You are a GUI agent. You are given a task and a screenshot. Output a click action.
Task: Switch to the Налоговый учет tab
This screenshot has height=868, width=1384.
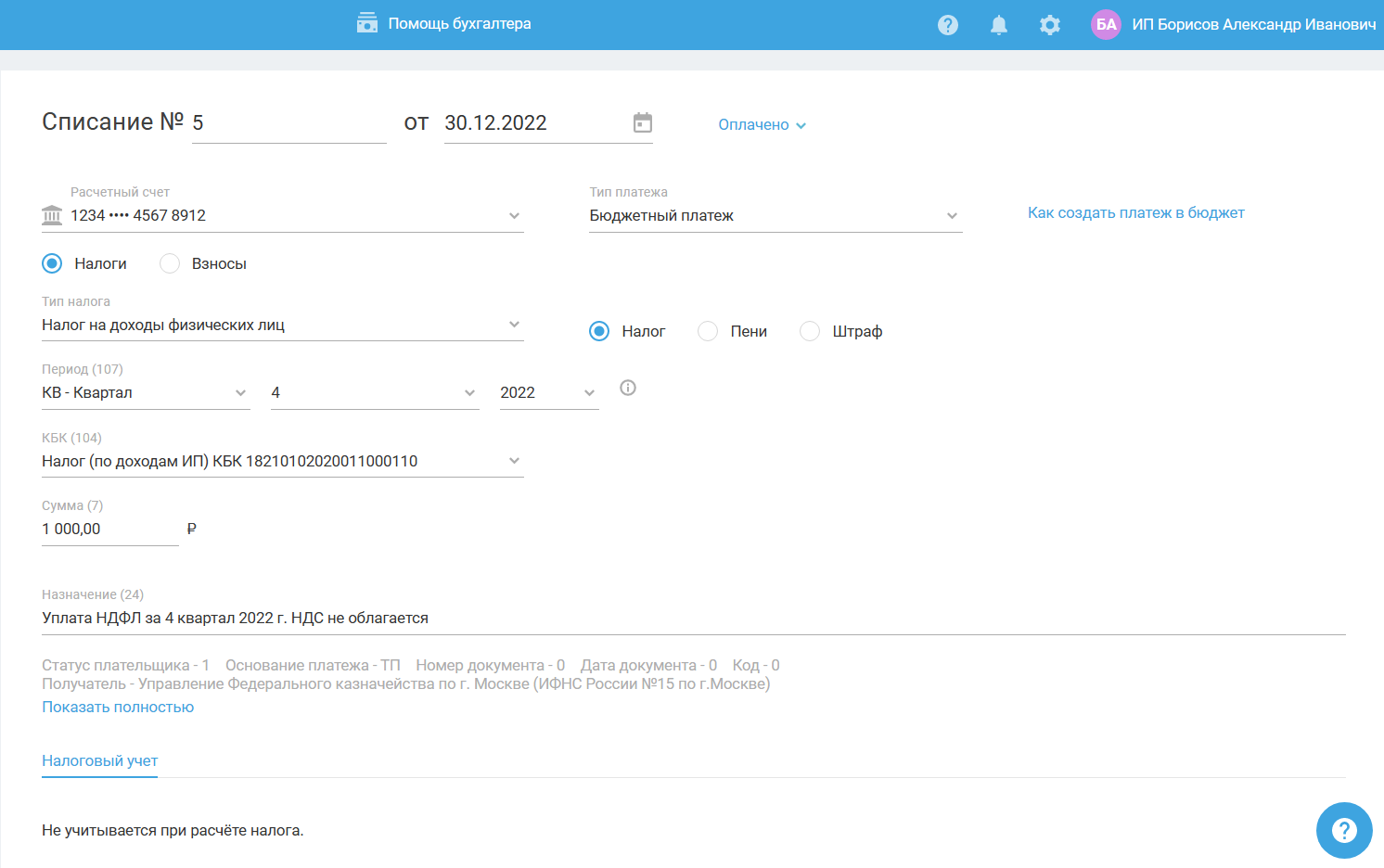click(x=99, y=761)
